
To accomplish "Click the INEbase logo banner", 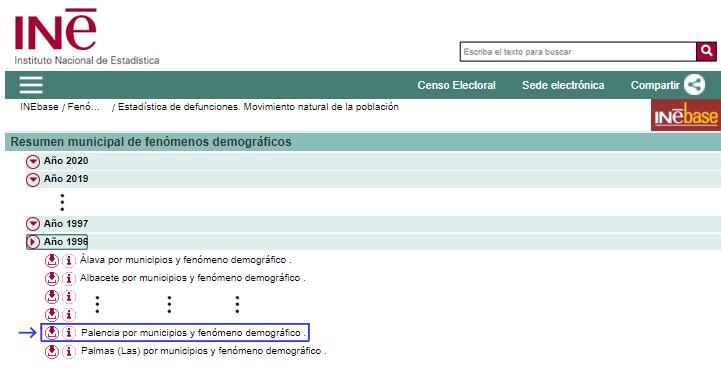I will [686, 116].
